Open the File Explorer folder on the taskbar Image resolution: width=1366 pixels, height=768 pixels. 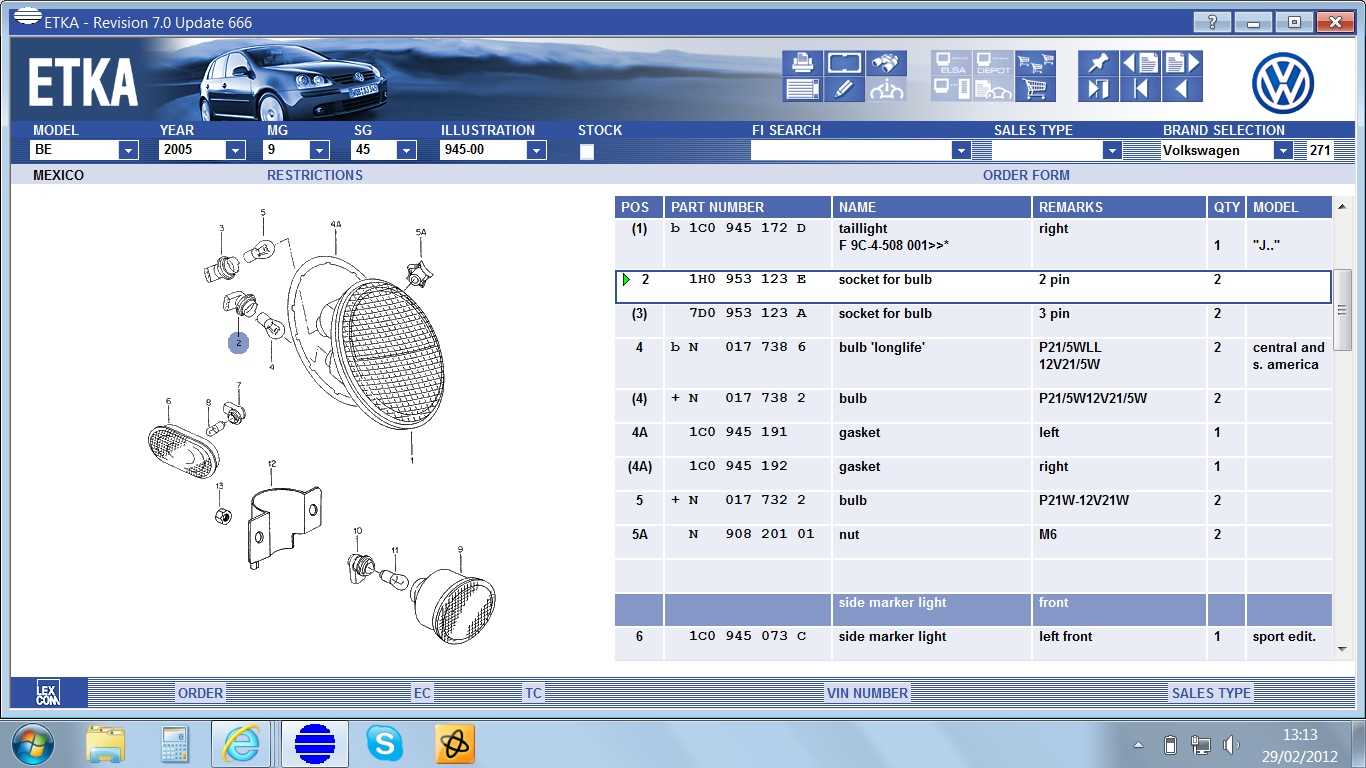click(105, 744)
